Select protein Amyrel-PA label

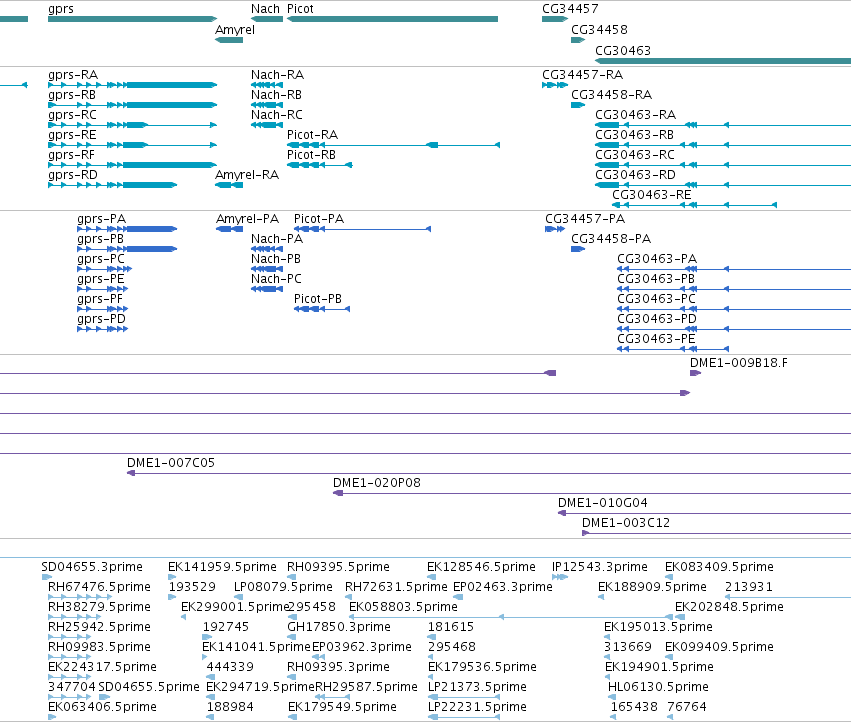click(247, 219)
